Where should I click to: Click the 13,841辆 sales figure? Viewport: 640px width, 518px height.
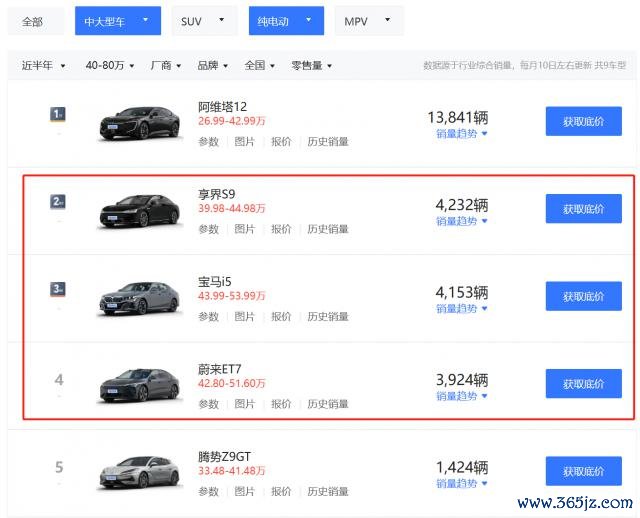(x=458, y=118)
